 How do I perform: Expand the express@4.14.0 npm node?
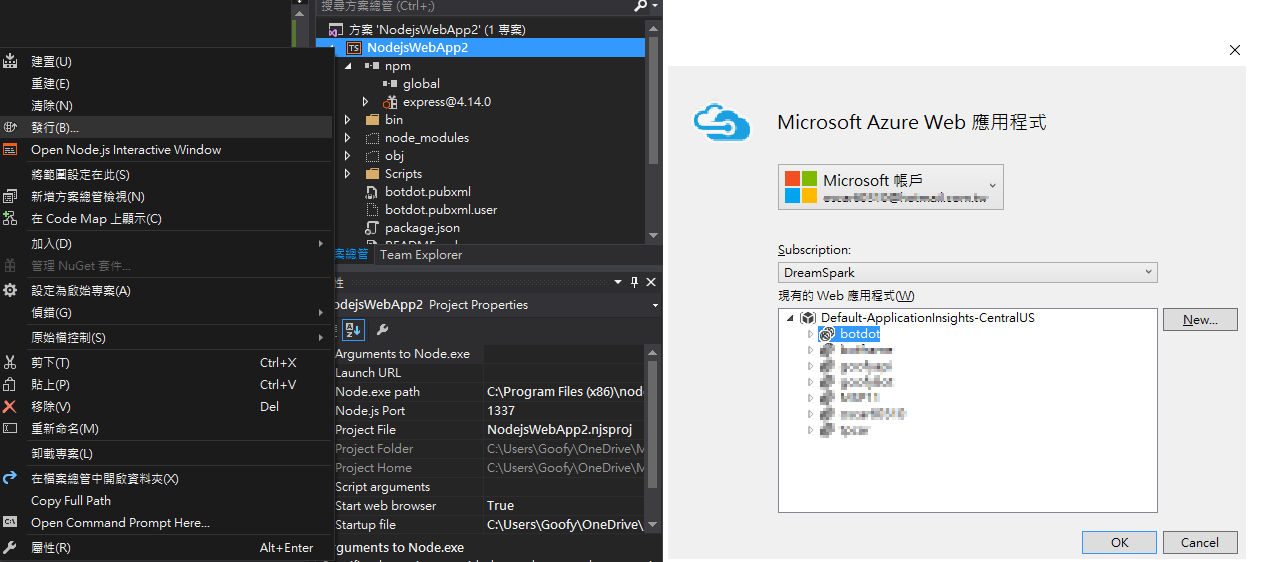366,102
